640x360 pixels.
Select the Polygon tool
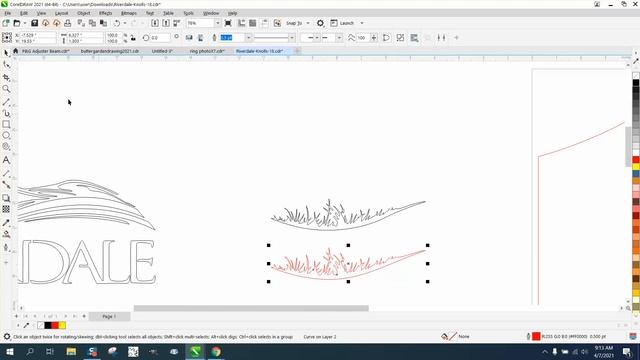(6, 147)
